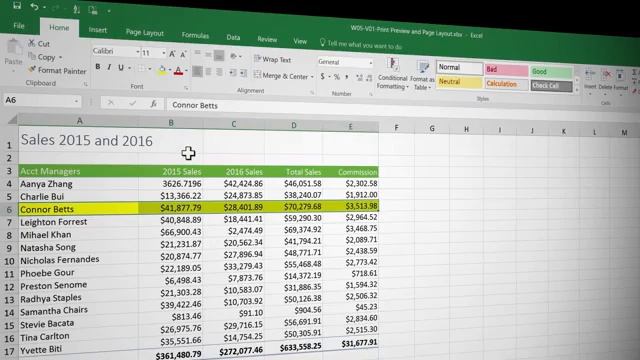Click the Decrease Decimal icon
The image size is (640, 360).
click(369, 78)
